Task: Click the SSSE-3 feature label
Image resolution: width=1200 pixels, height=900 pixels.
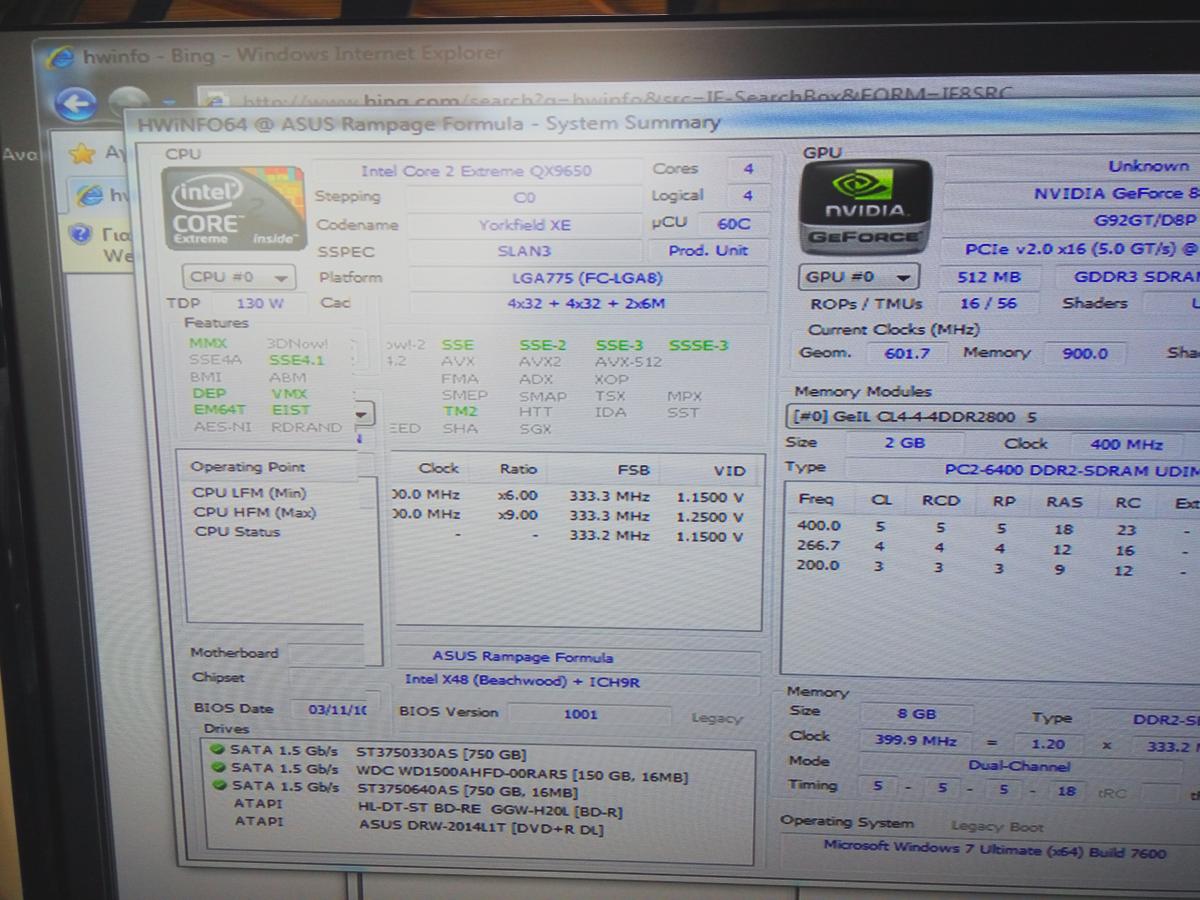Action: pos(698,345)
